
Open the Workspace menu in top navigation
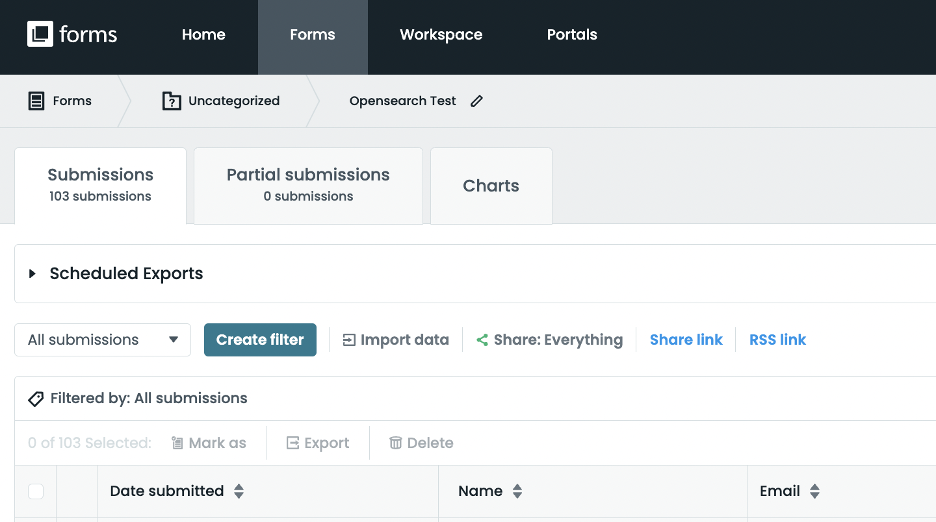click(441, 35)
